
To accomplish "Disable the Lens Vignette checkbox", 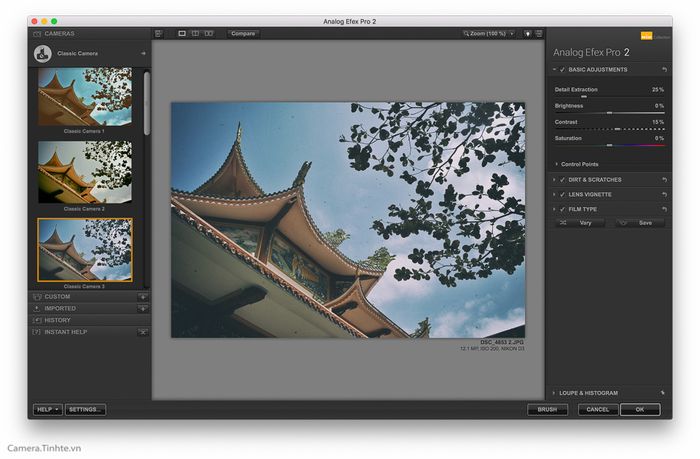I will pos(562,195).
